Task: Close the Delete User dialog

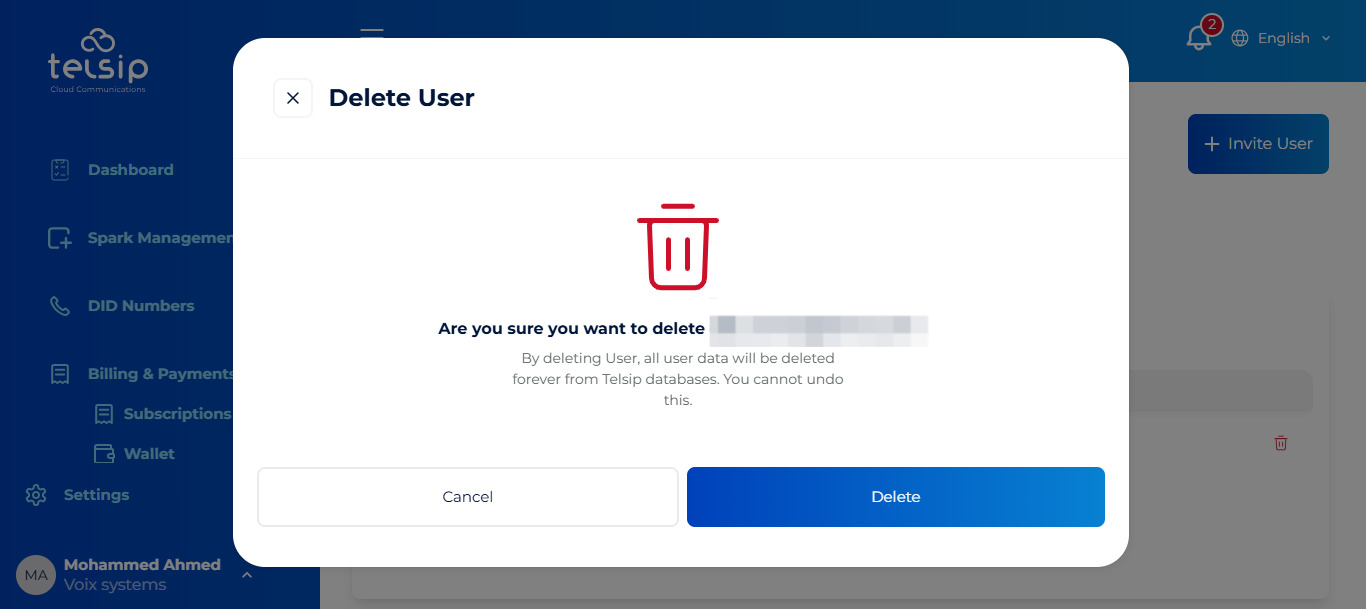Action: 293,98
